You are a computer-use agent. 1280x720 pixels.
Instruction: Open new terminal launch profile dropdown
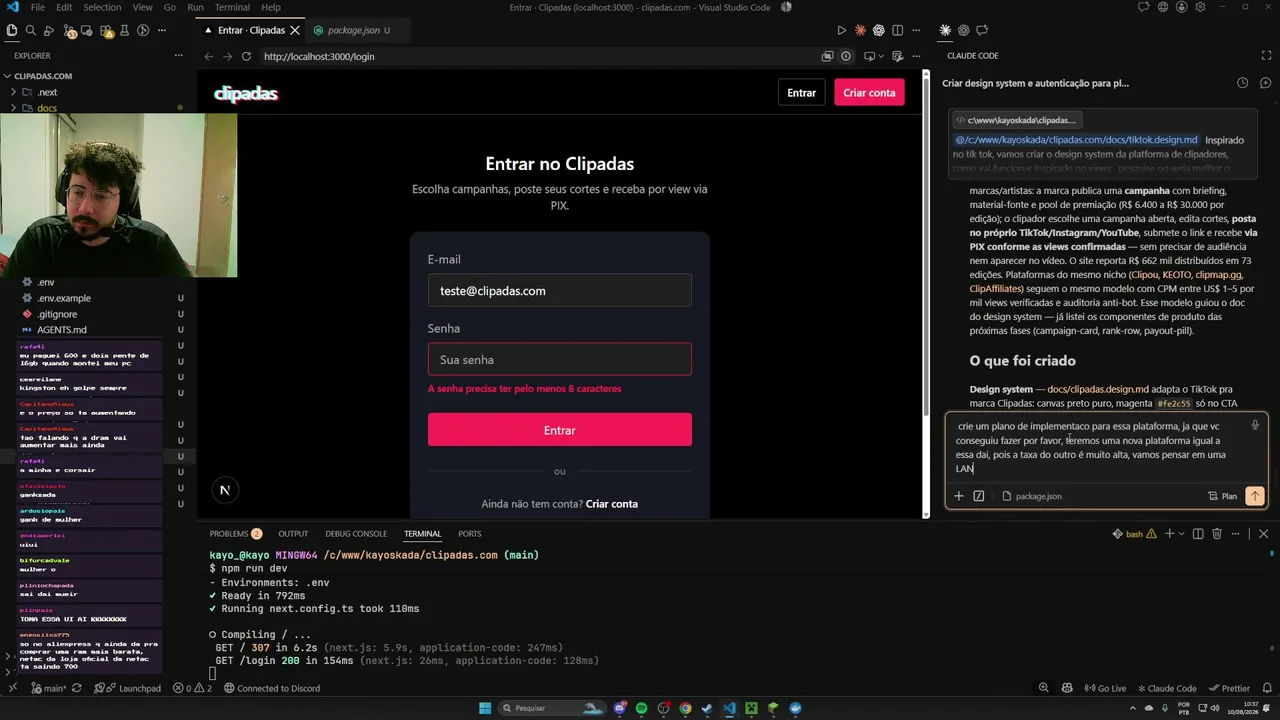pos(1180,534)
